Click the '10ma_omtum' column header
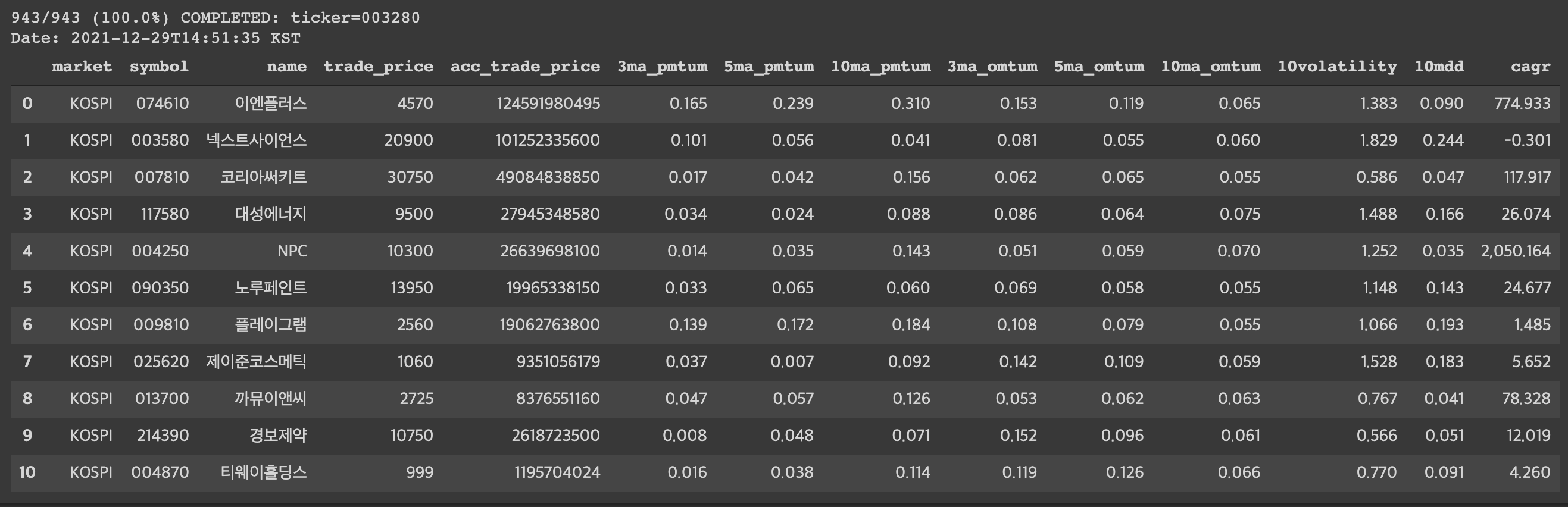Viewport: 1568px width, 507px height. pos(1211,67)
